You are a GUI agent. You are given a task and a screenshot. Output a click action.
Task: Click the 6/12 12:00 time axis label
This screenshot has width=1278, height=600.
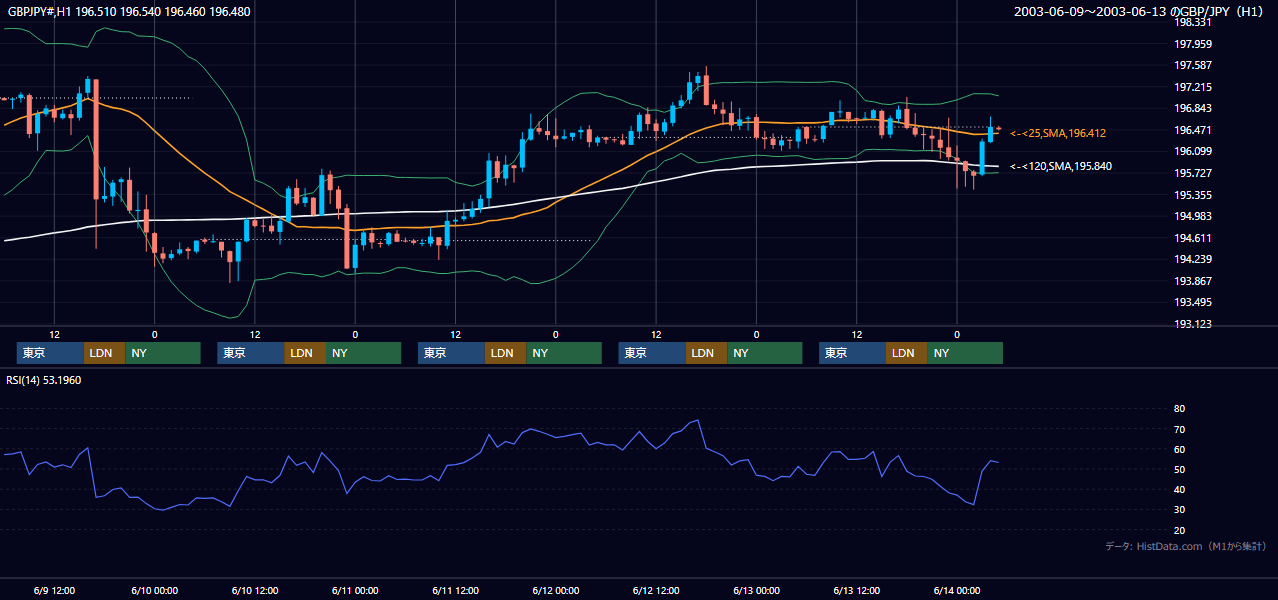[x=656, y=590]
